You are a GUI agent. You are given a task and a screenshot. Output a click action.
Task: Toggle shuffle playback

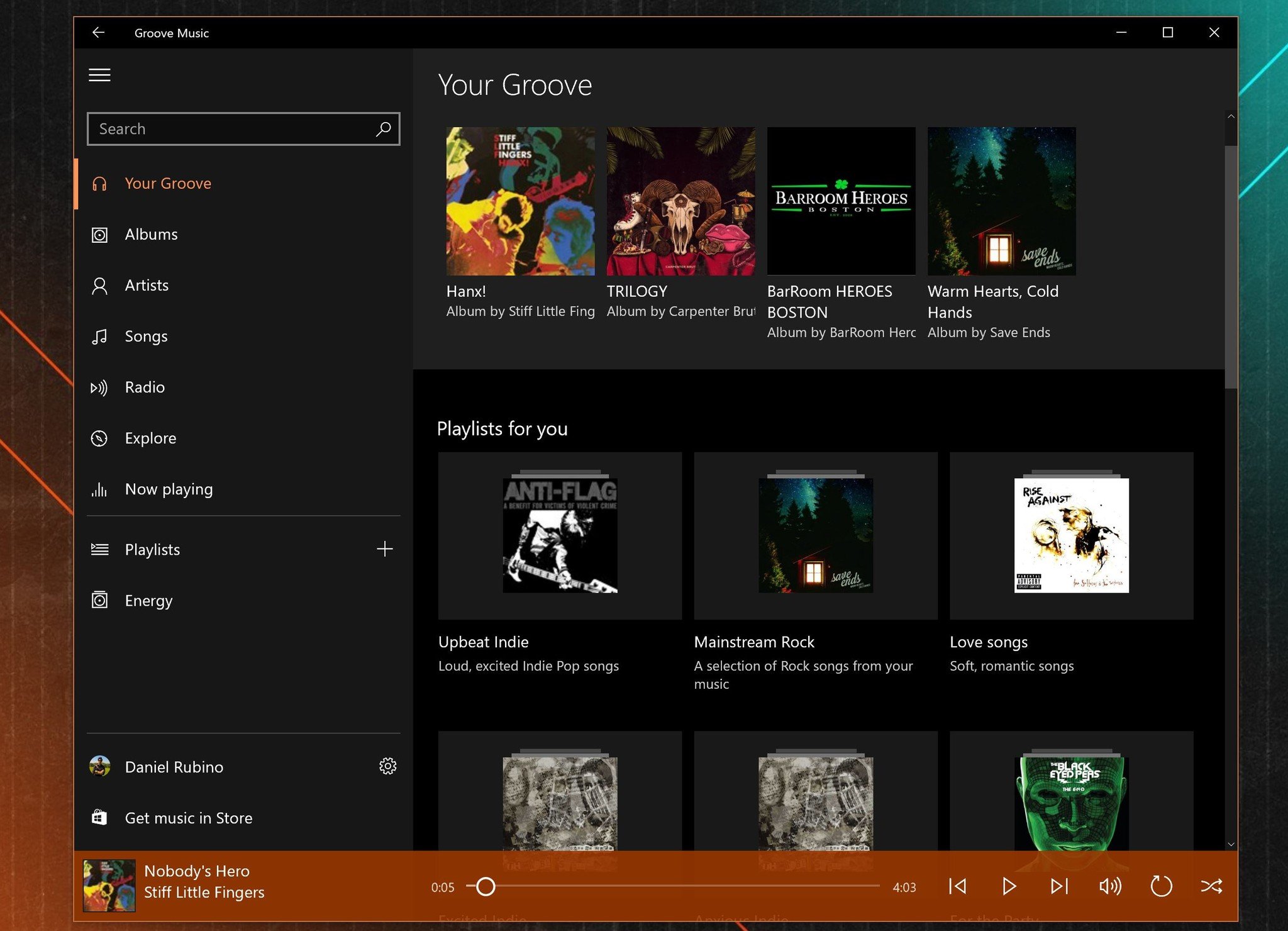click(x=1211, y=886)
